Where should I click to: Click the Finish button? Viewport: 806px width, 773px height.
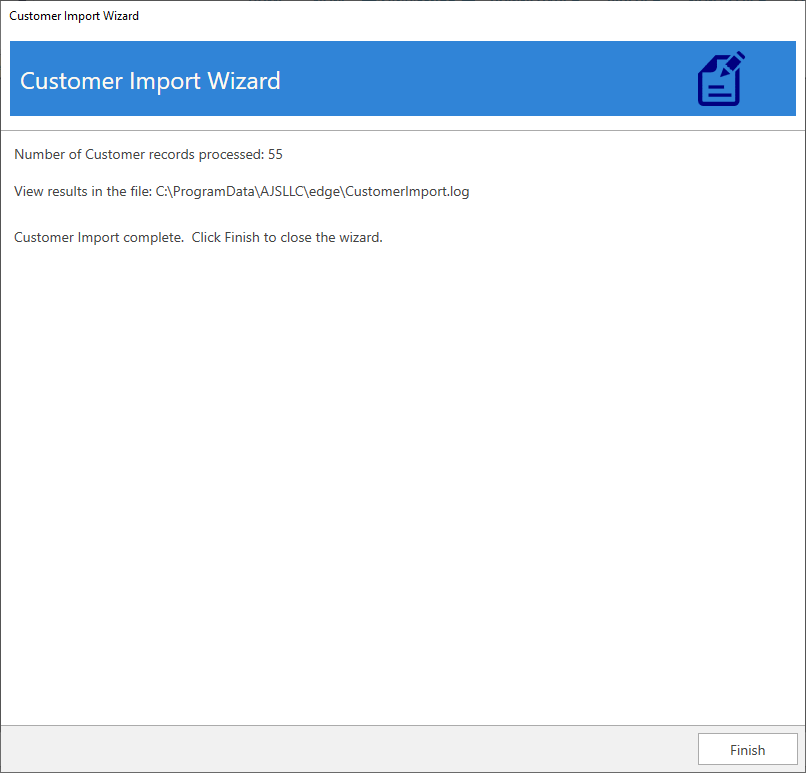click(747, 750)
